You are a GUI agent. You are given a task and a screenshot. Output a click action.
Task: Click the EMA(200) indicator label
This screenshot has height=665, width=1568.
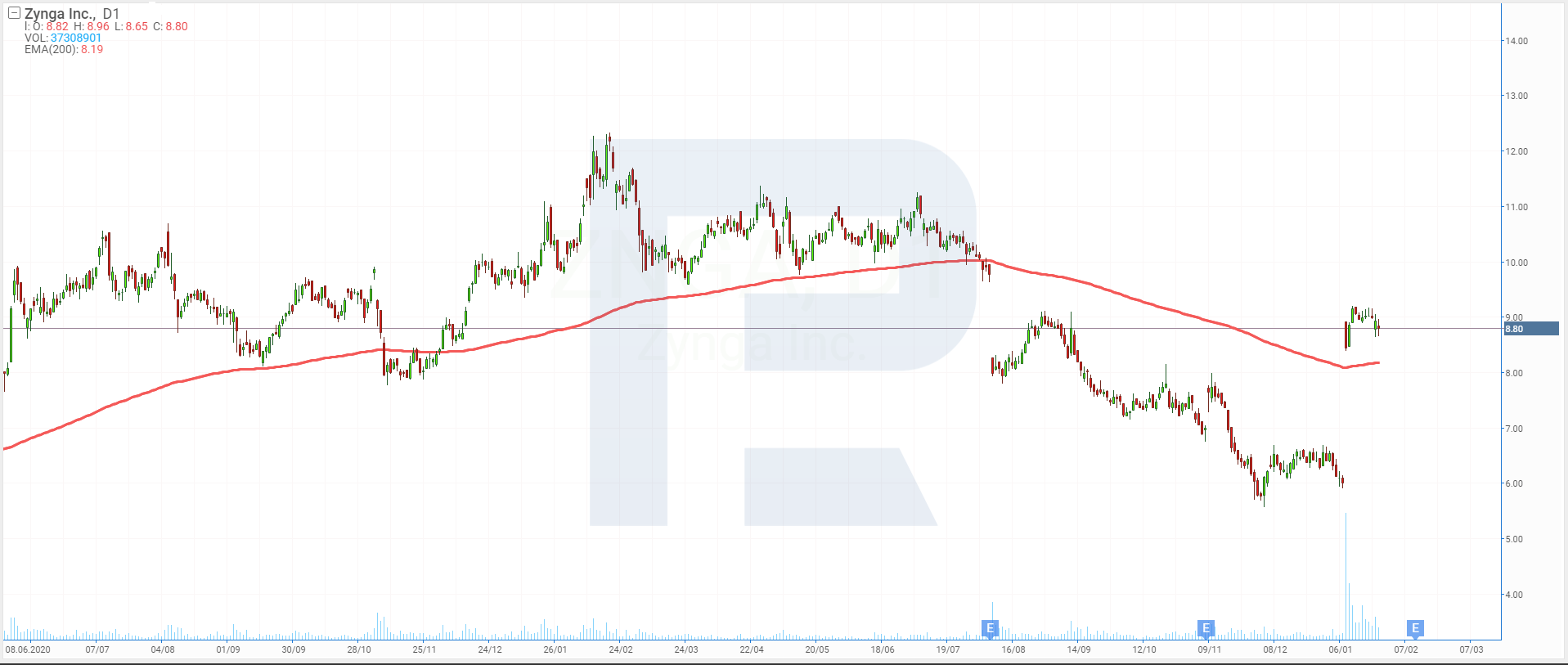(51, 49)
